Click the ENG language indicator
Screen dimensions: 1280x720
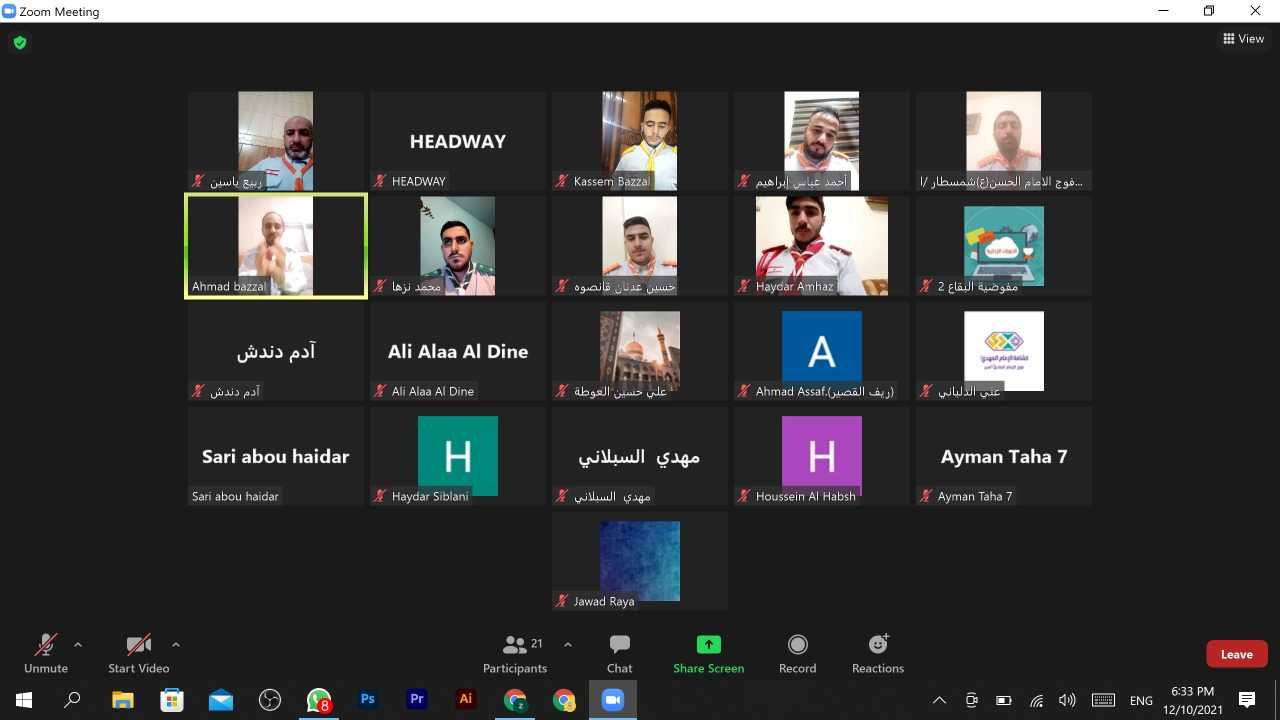click(1141, 700)
